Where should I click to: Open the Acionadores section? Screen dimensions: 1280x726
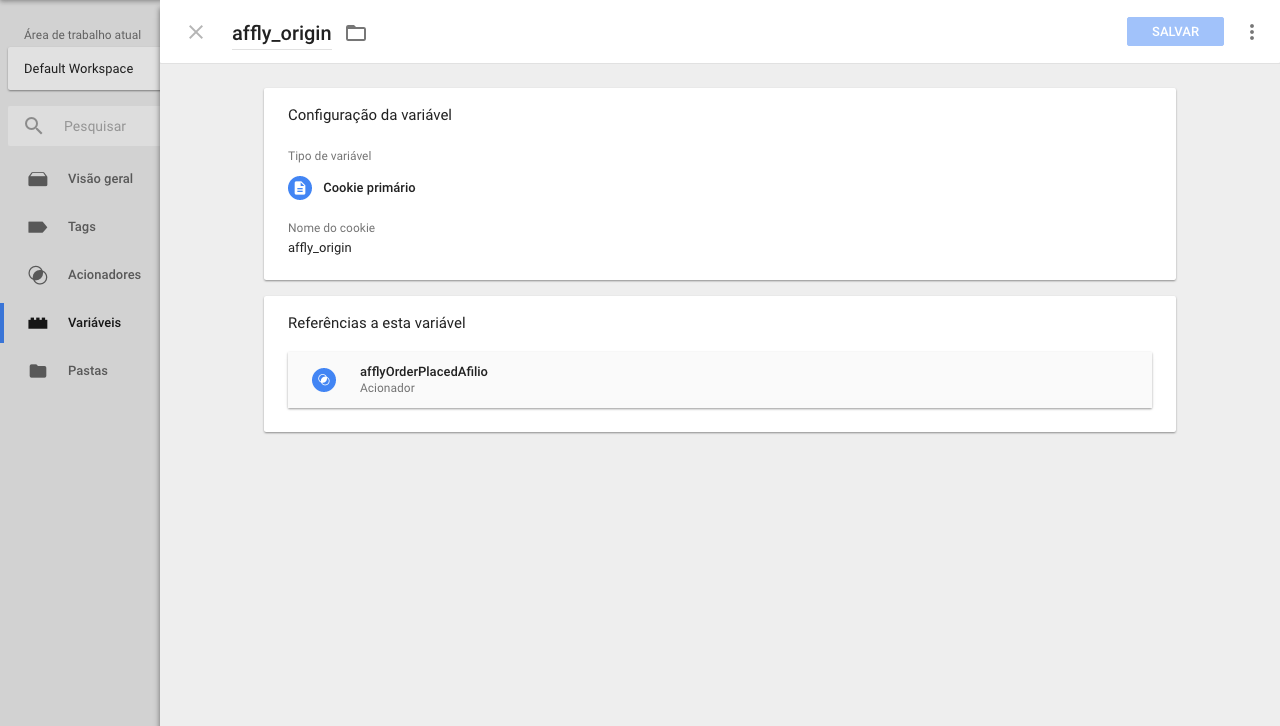click(x=104, y=275)
